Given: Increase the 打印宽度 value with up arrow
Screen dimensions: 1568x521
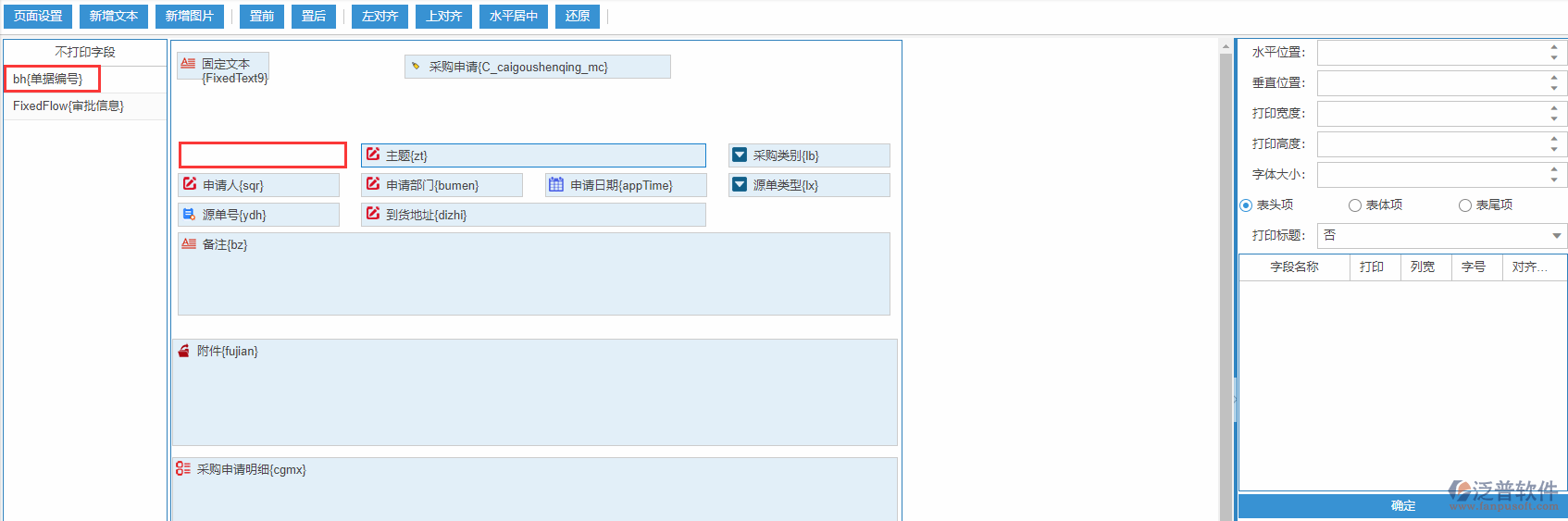Looking at the screenshot, I should [x=1554, y=108].
